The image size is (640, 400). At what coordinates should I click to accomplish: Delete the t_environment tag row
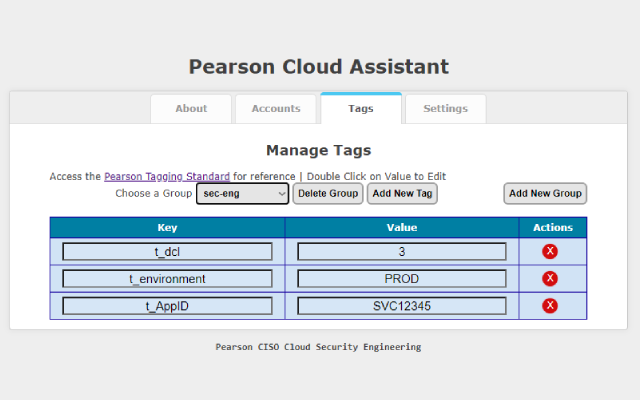tap(550, 278)
